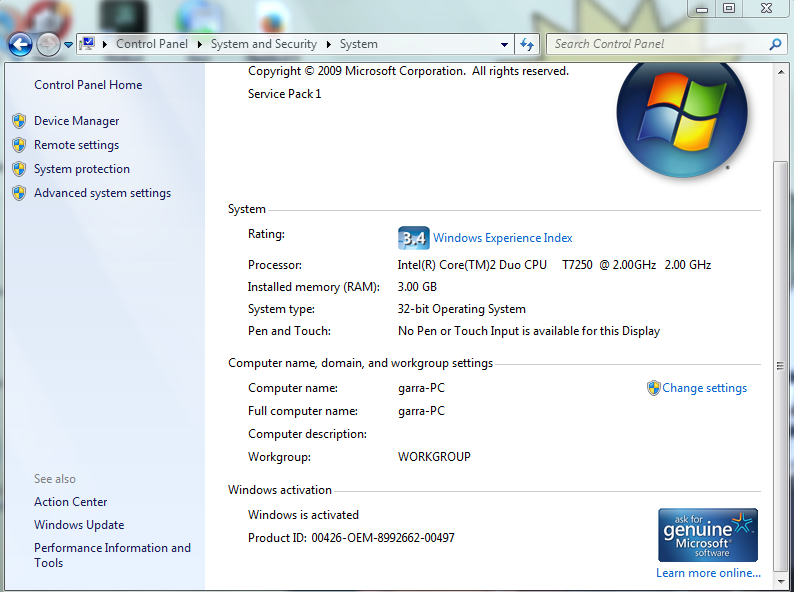
Task: Click the No Pen or Touch Input text
Action: [x=529, y=331]
